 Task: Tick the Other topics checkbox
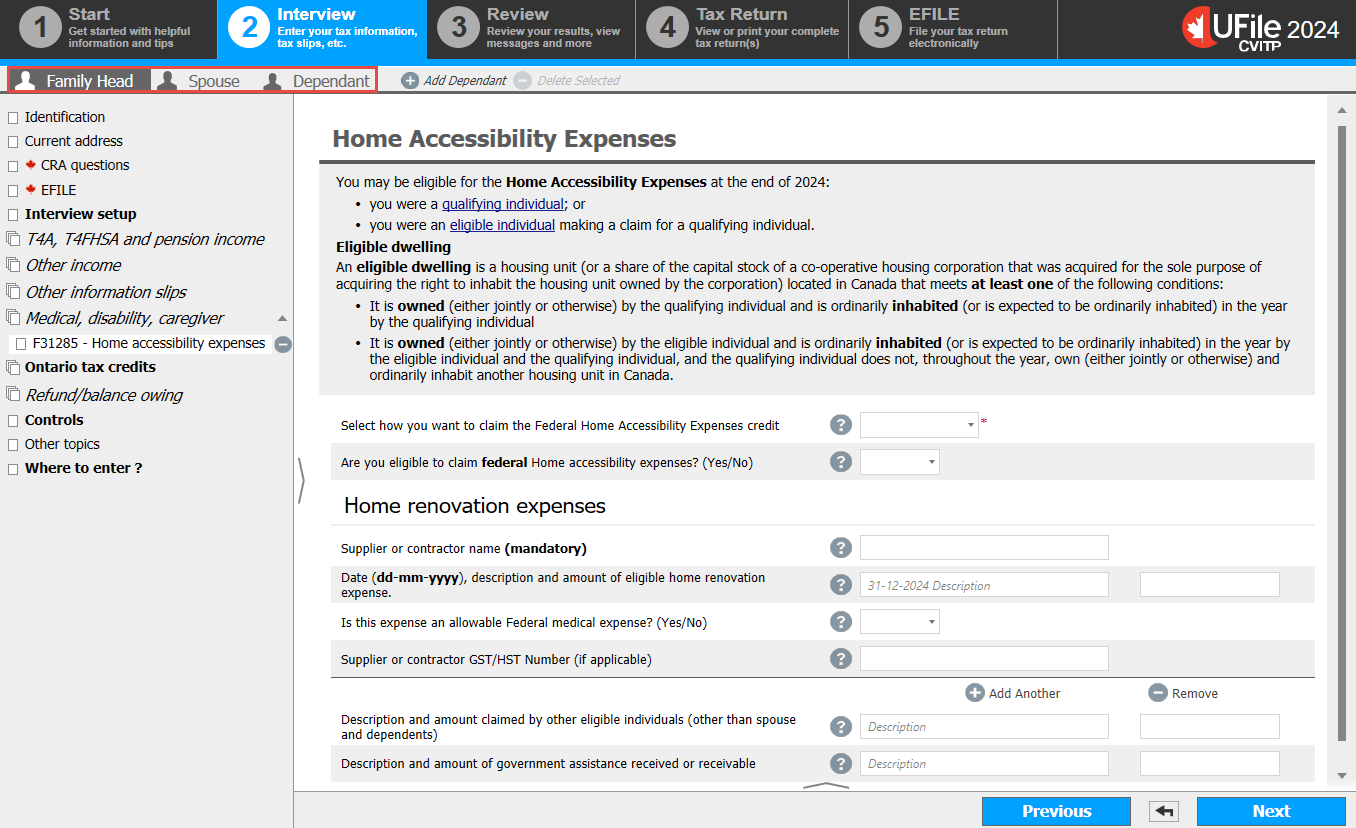[x=13, y=445]
